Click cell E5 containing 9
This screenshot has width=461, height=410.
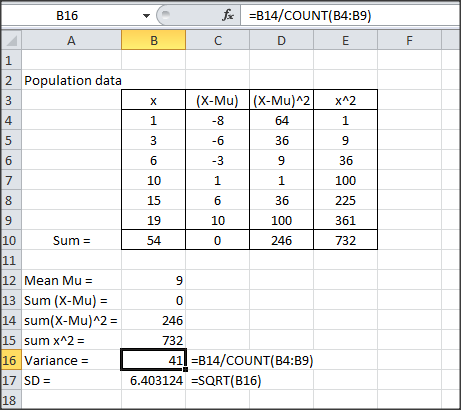point(345,140)
